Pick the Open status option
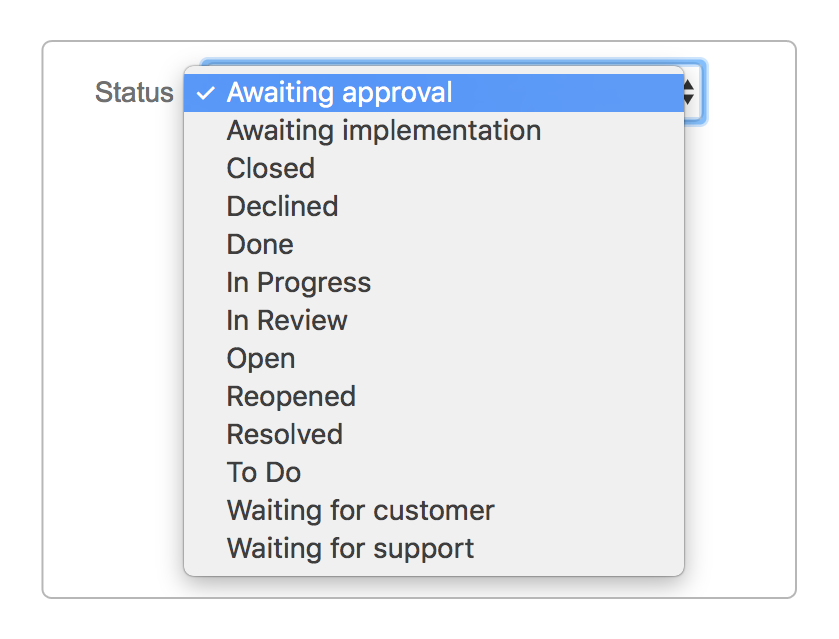The image size is (839, 639). (x=261, y=358)
